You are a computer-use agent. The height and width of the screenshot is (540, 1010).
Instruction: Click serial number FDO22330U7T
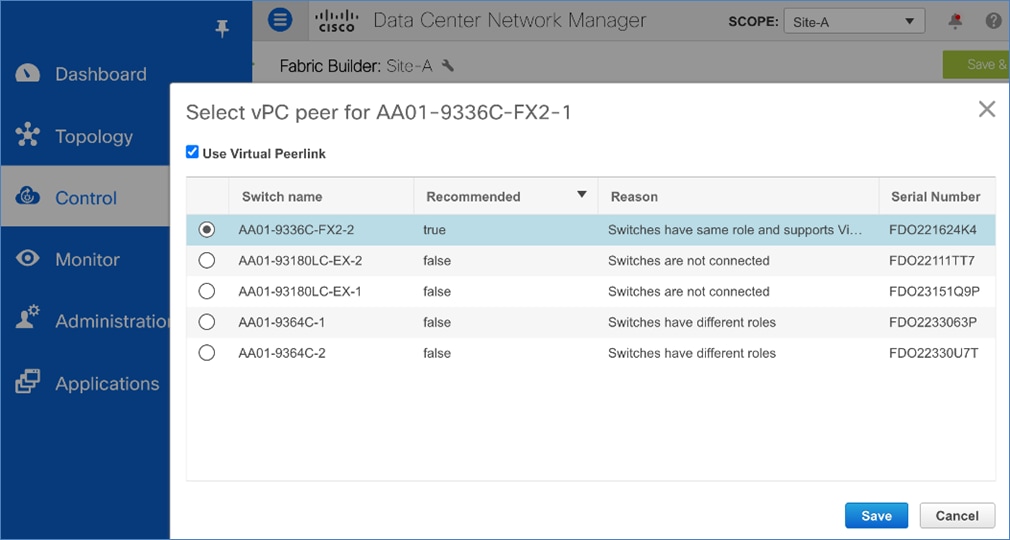(x=933, y=353)
